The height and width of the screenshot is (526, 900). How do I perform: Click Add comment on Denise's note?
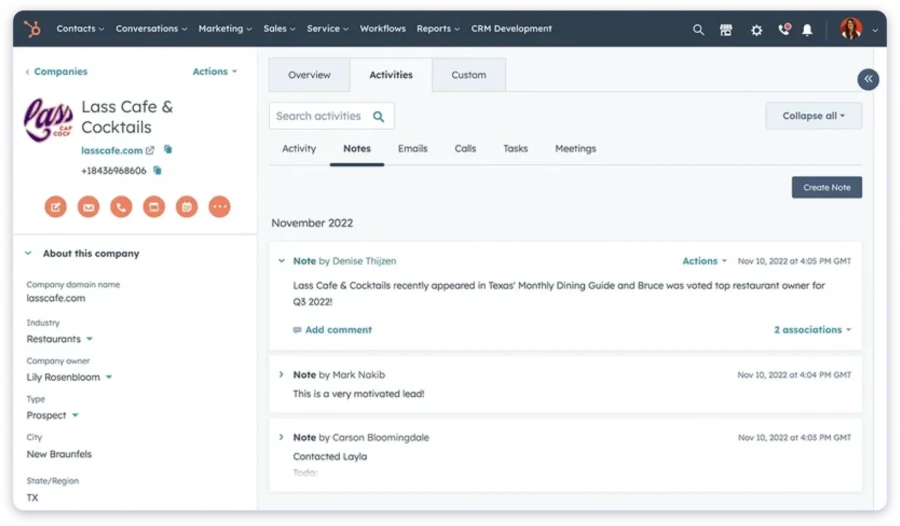click(338, 330)
